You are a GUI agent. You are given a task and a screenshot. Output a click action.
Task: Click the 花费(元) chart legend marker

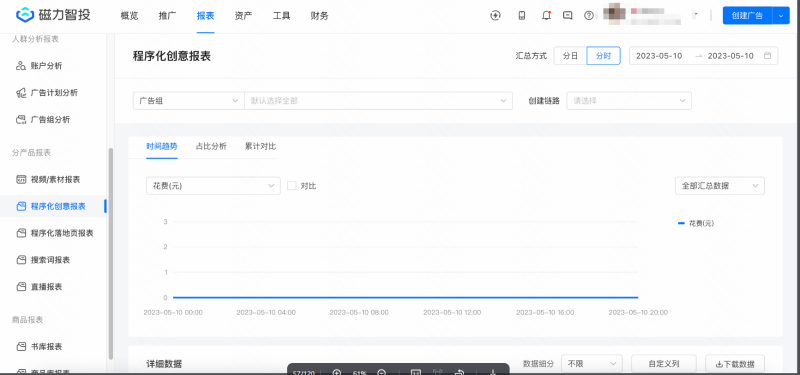tap(681, 223)
